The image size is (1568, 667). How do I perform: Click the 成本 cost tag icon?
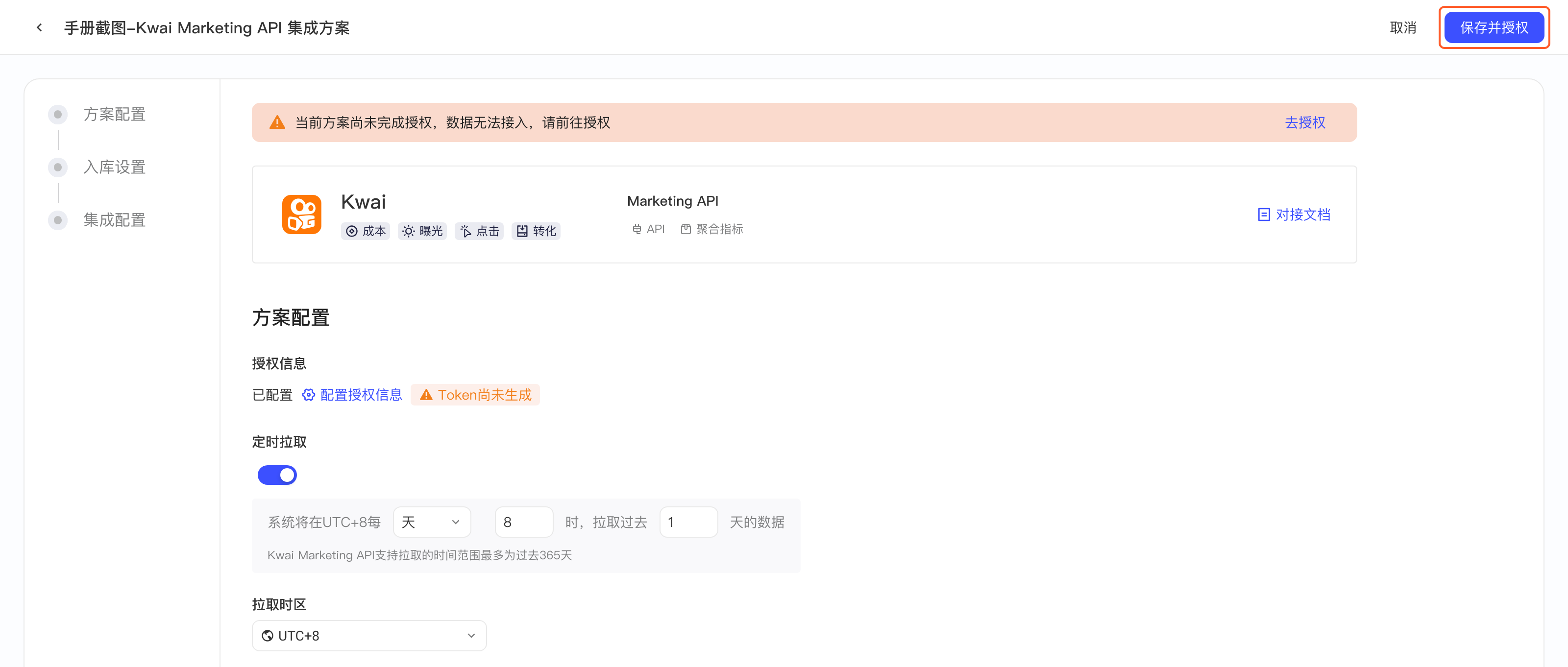pos(352,231)
